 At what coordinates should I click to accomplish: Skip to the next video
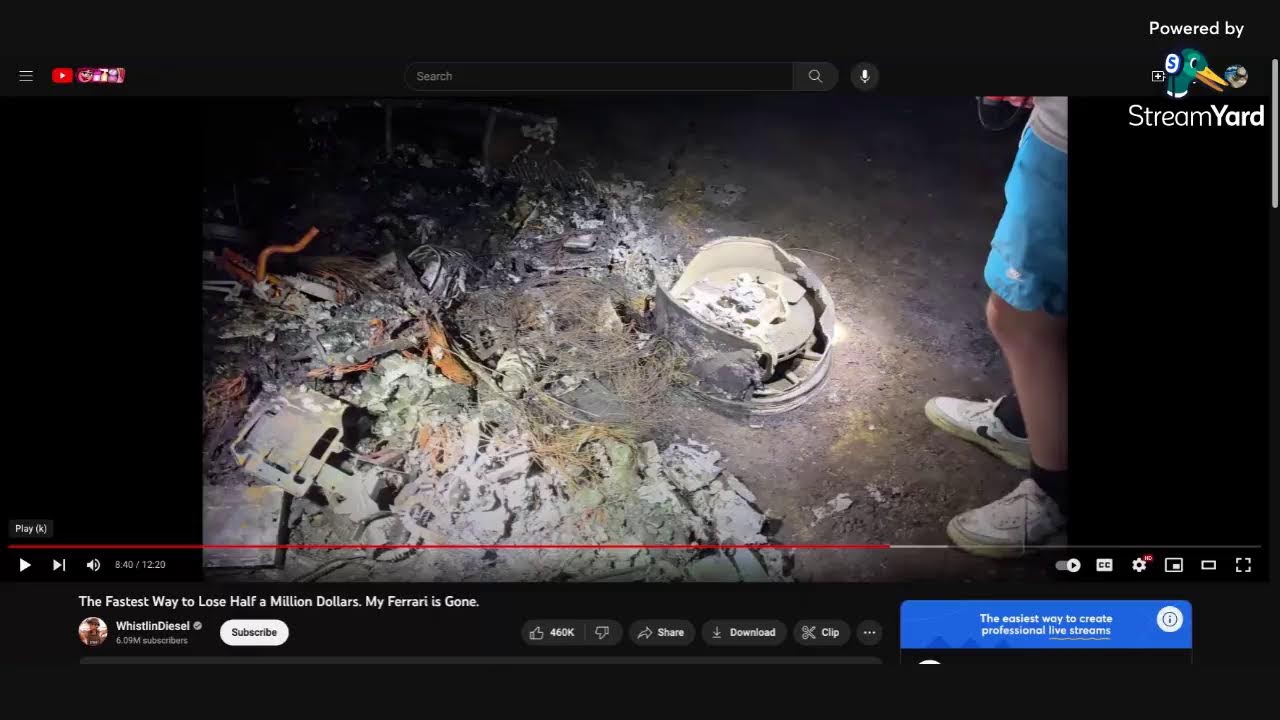pyautogui.click(x=59, y=565)
